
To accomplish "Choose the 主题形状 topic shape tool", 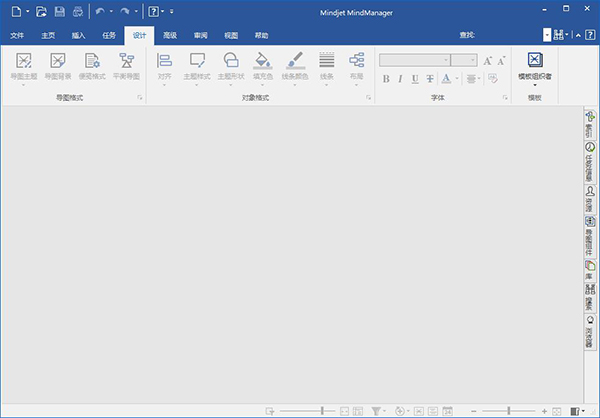I will click(x=231, y=68).
